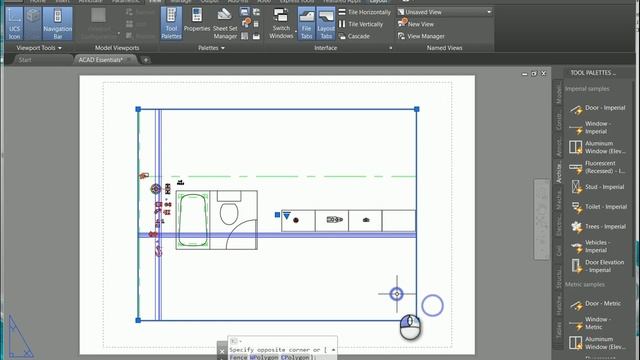Click the viewport's bottom-left corner grip
Image resolution: width=640 pixels, height=360 pixels.
point(138,320)
